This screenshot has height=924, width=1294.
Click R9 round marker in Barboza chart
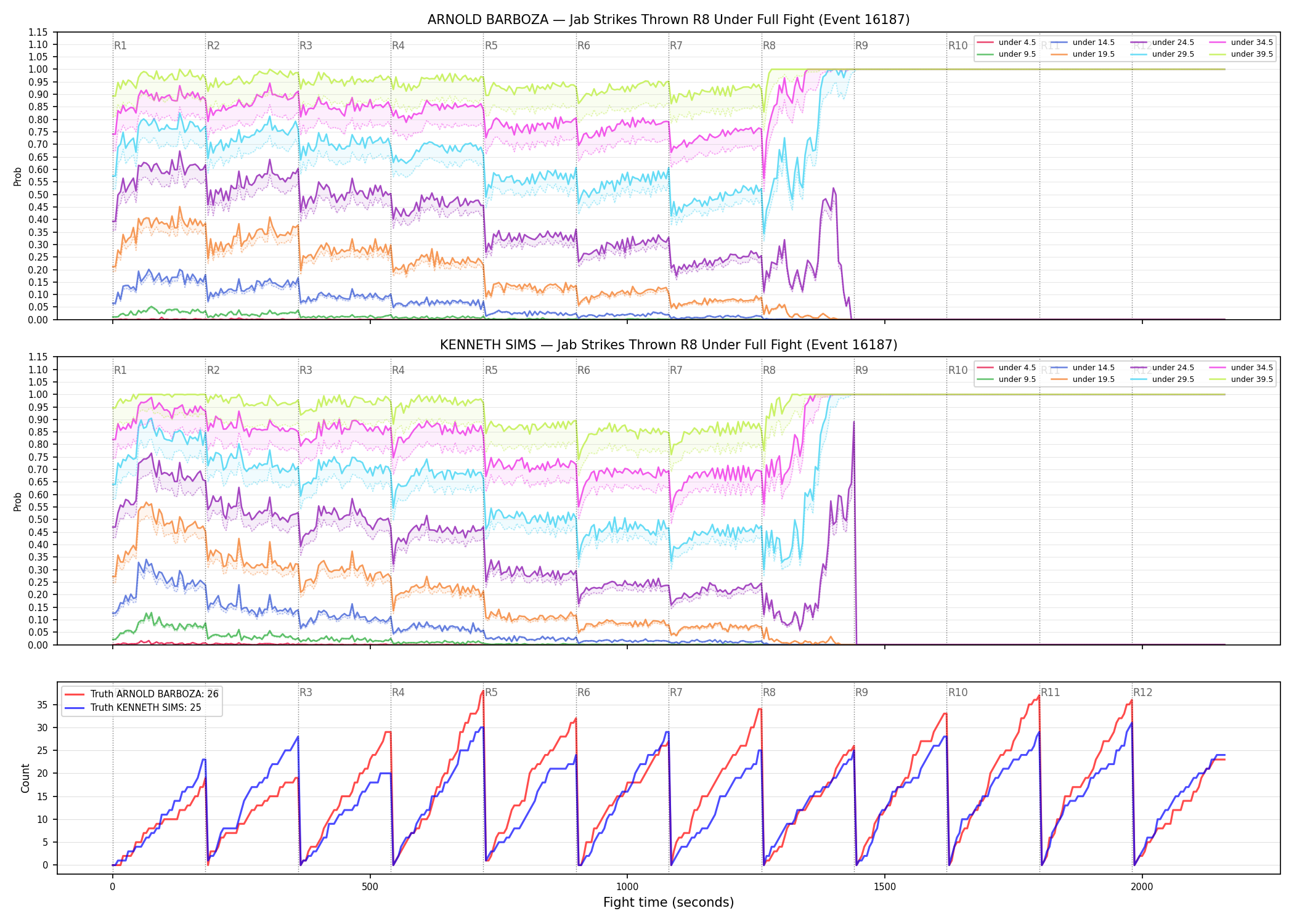[x=861, y=46]
